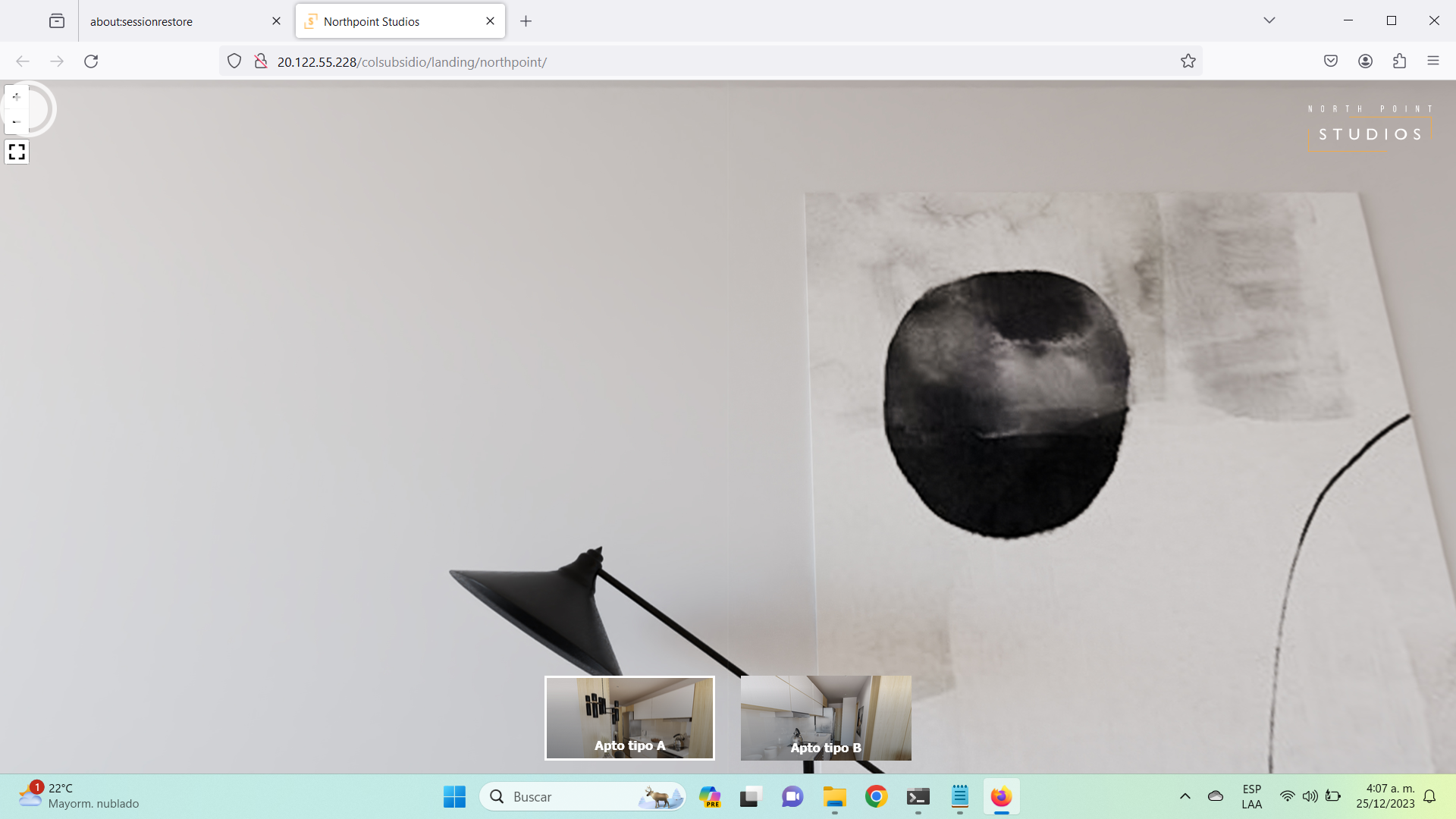The width and height of the screenshot is (1456, 819).
Task: Select the Apto tipo B thumbnail
Action: tap(826, 717)
